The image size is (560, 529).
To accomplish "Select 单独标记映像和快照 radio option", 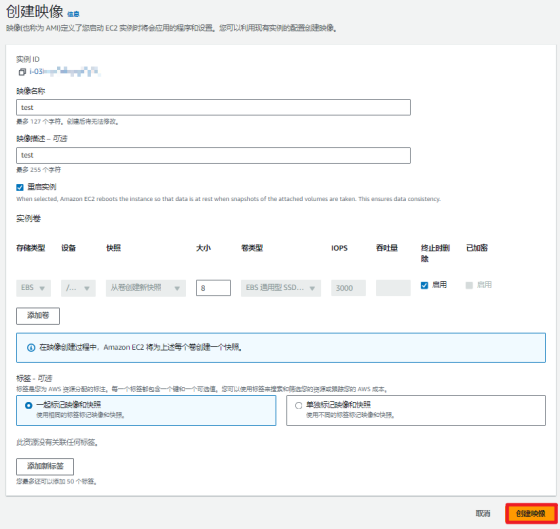I will tap(299, 405).
